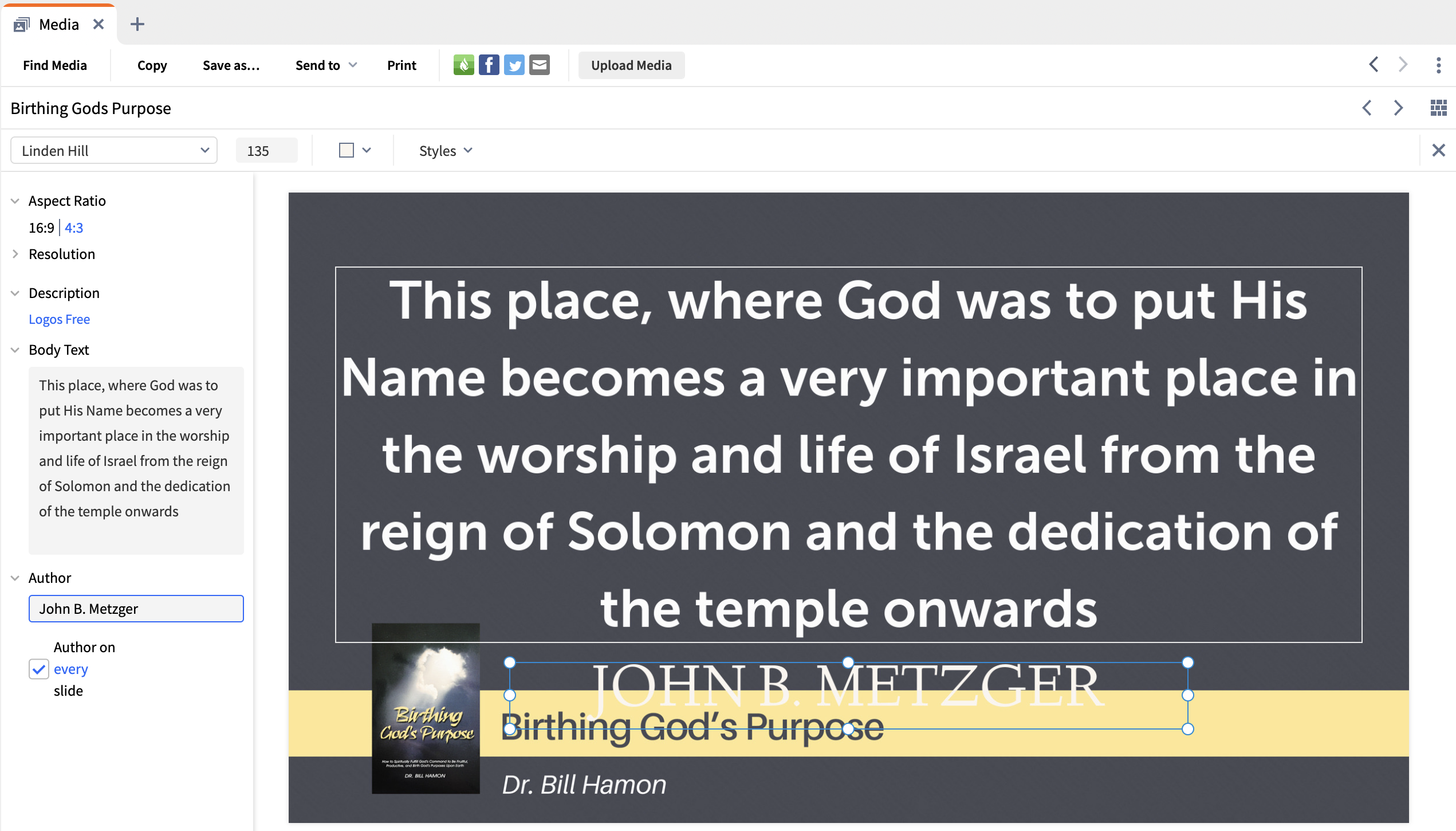
Task: Email the media slide
Action: [539, 65]
